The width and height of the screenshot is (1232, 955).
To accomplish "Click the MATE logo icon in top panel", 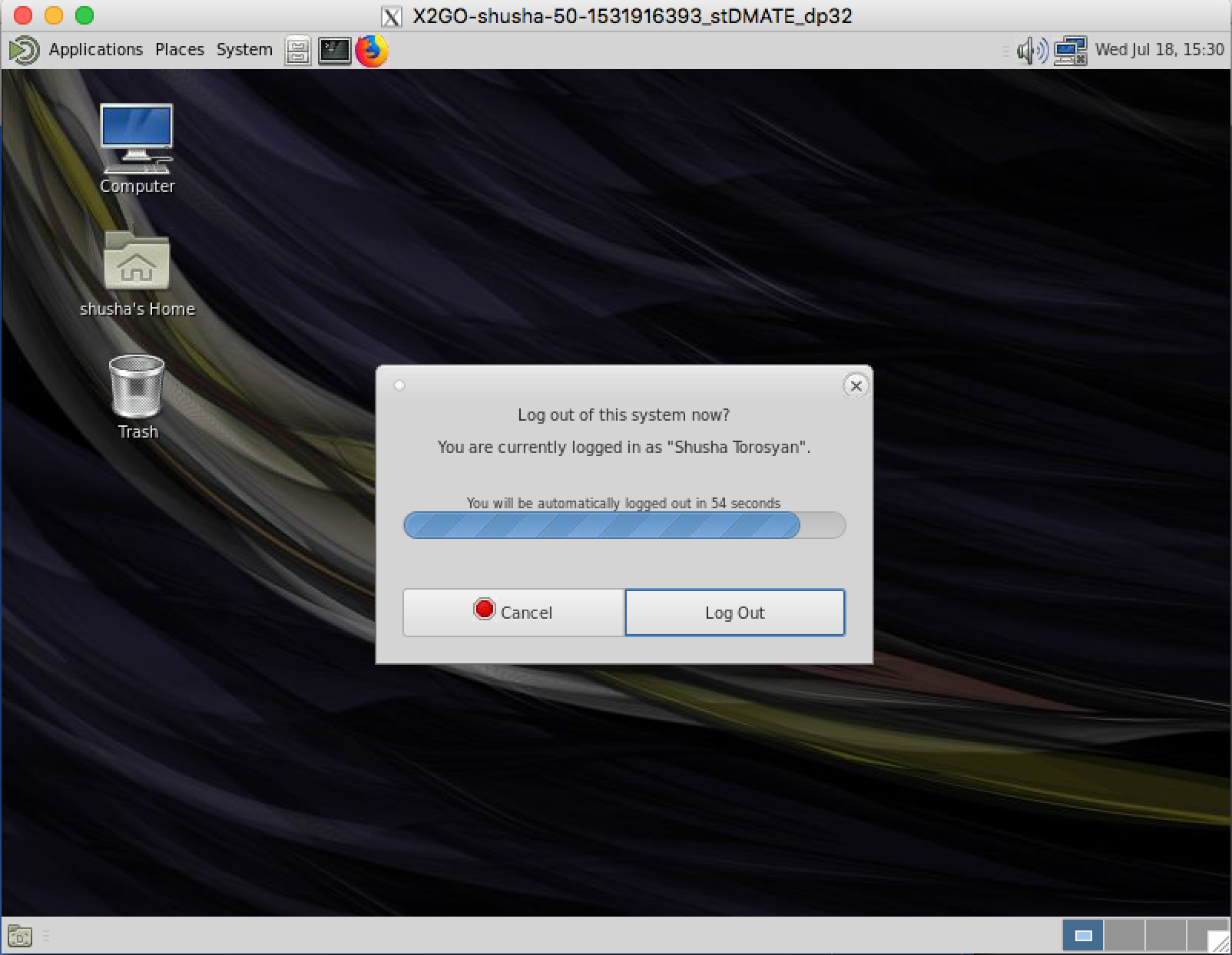I will (x=23, y=51).
